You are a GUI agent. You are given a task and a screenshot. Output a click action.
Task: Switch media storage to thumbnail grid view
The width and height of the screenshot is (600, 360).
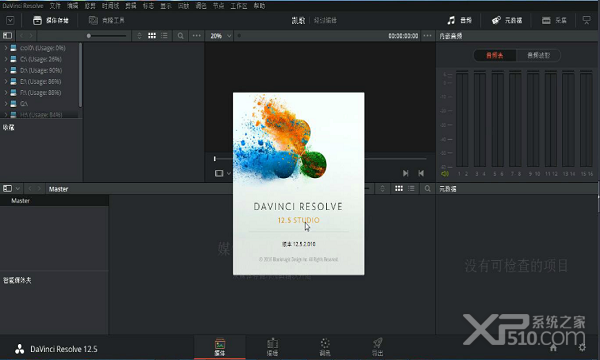(x=152, y=36)
